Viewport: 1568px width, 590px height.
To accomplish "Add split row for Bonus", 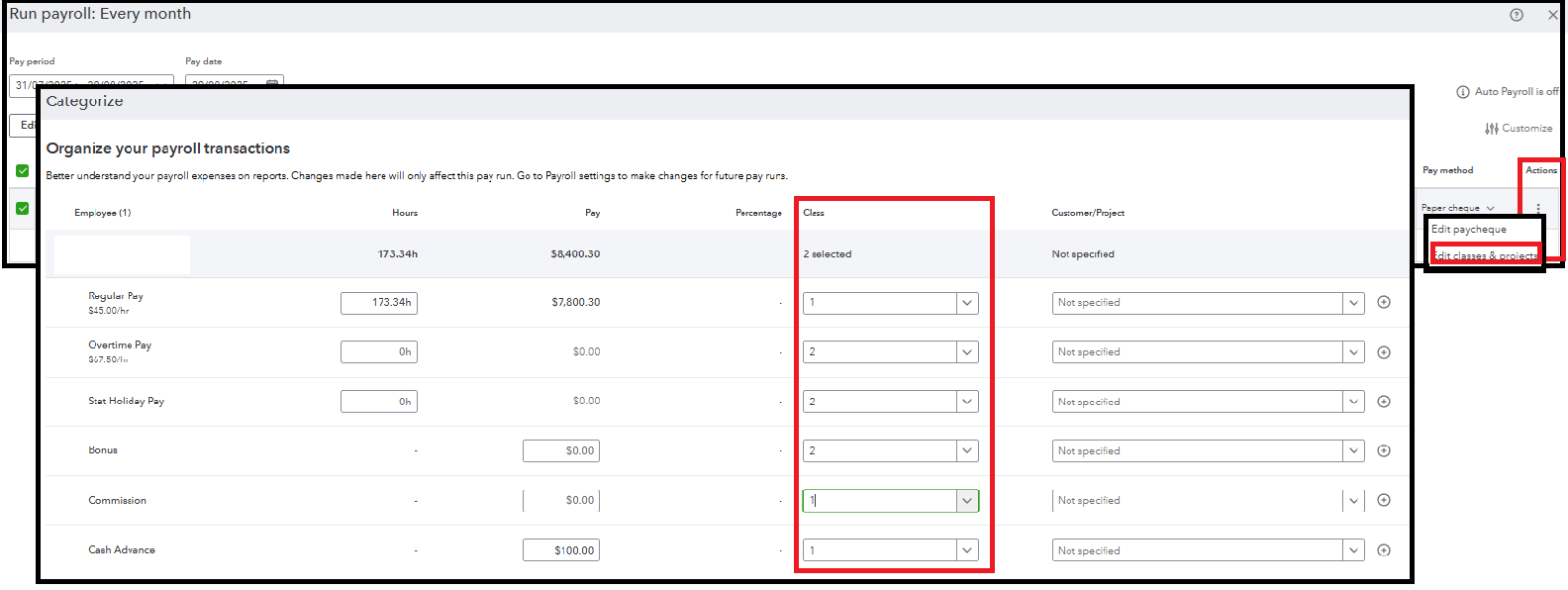I will pyautogui.click(x=1384, y=450).
